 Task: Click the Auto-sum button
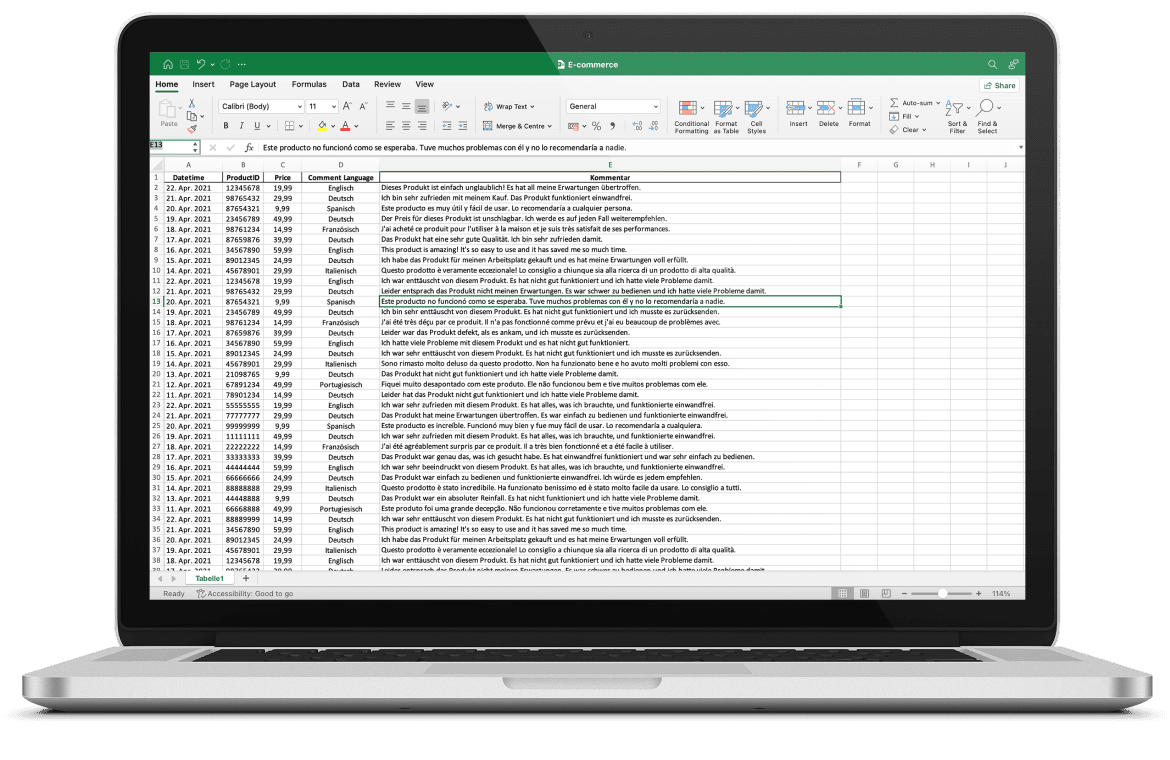pyautogui.click(x=916, y=103)
